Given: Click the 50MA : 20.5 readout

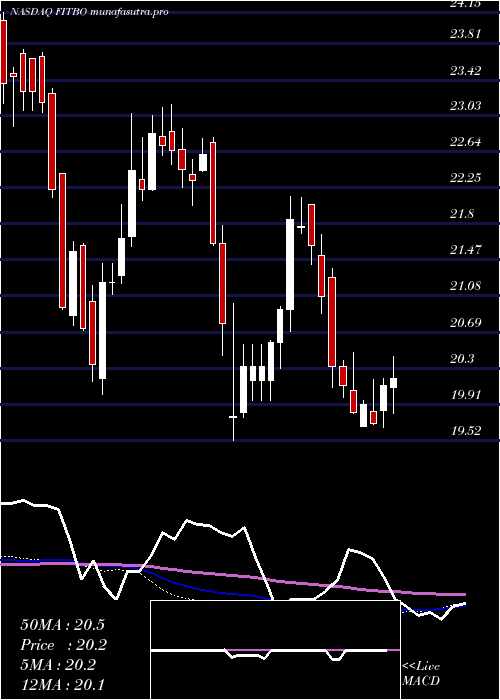Looking at the screenshot, I should [x=62, y=625].
